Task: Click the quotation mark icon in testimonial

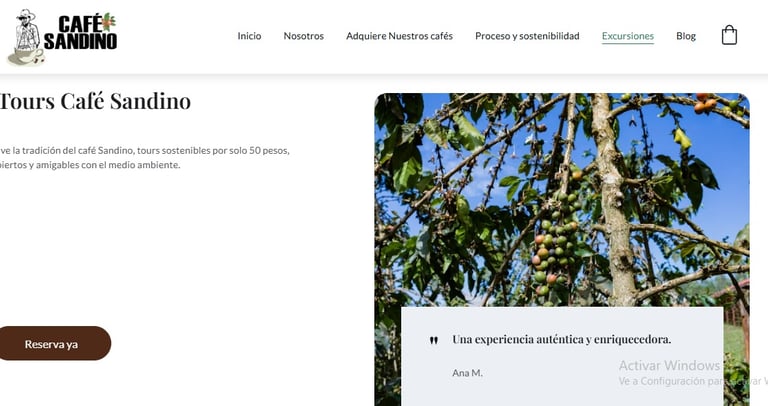Action: click(433, 340)
